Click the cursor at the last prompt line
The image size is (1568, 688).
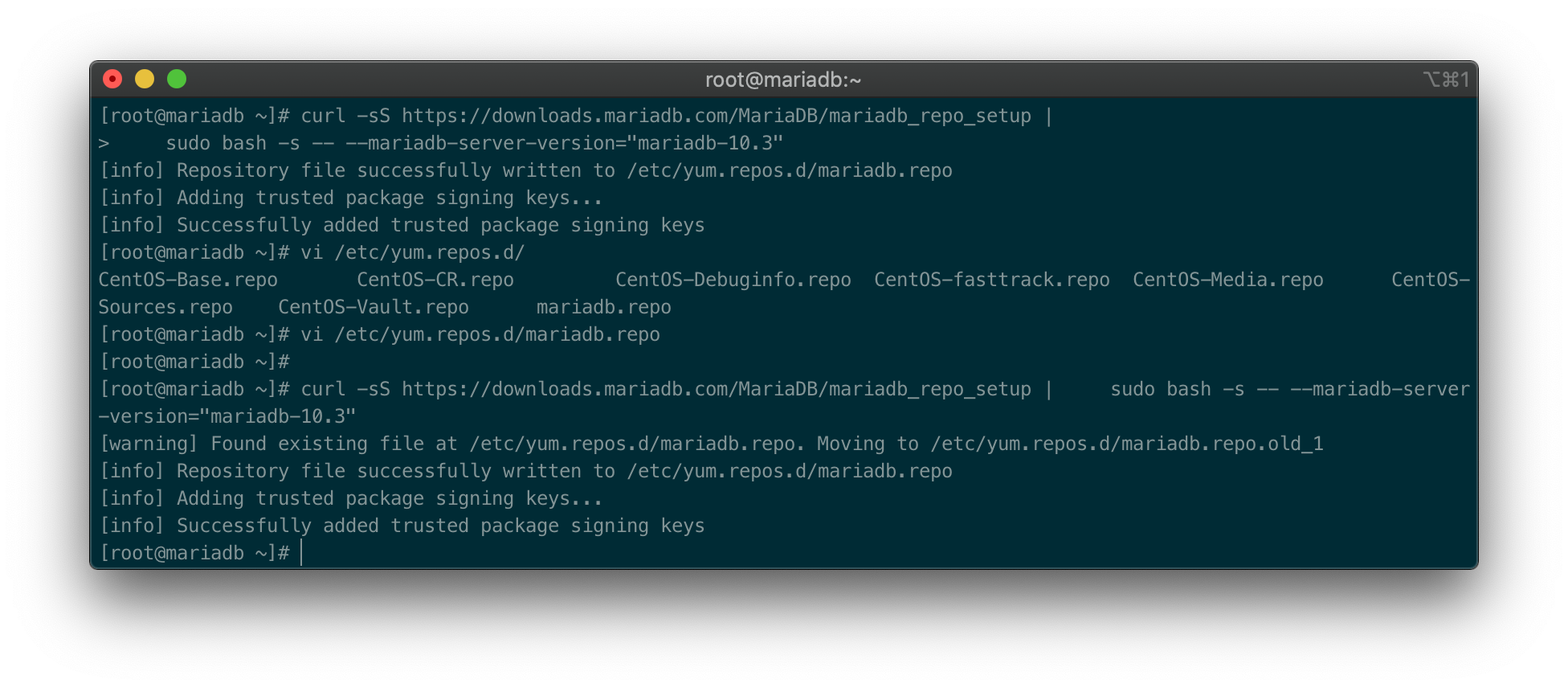[x=301, y=553]
